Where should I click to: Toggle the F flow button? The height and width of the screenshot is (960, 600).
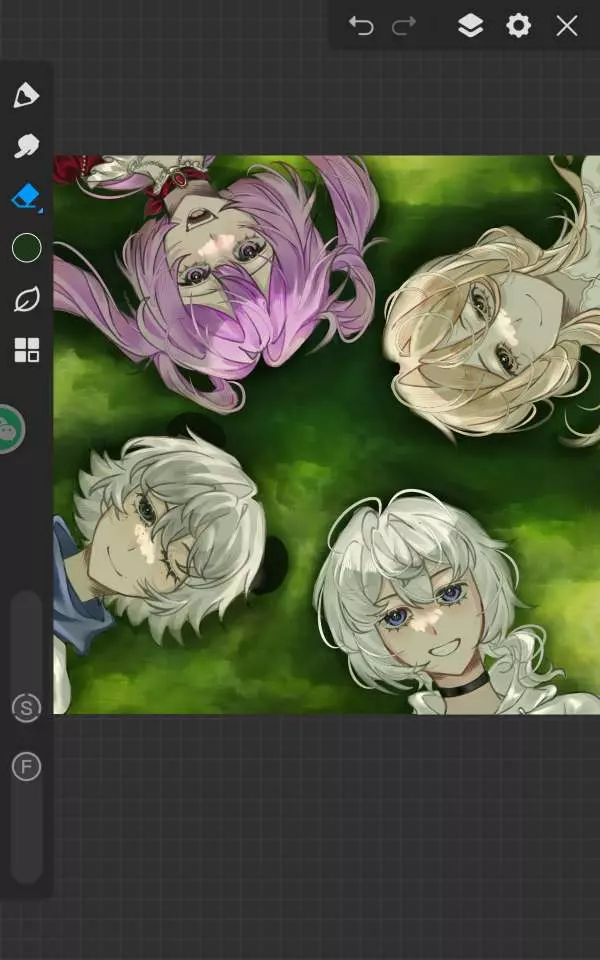26,767
